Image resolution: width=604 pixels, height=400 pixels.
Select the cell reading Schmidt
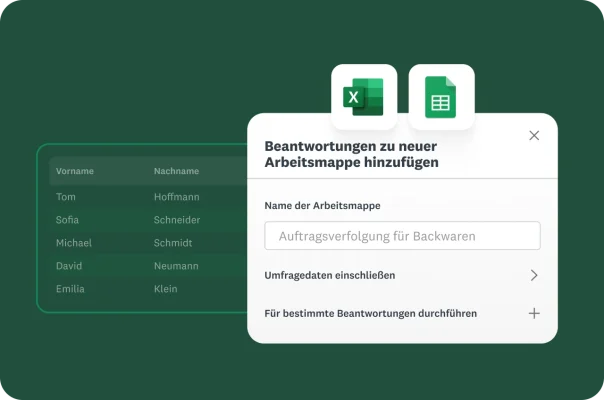pos(173,243)
